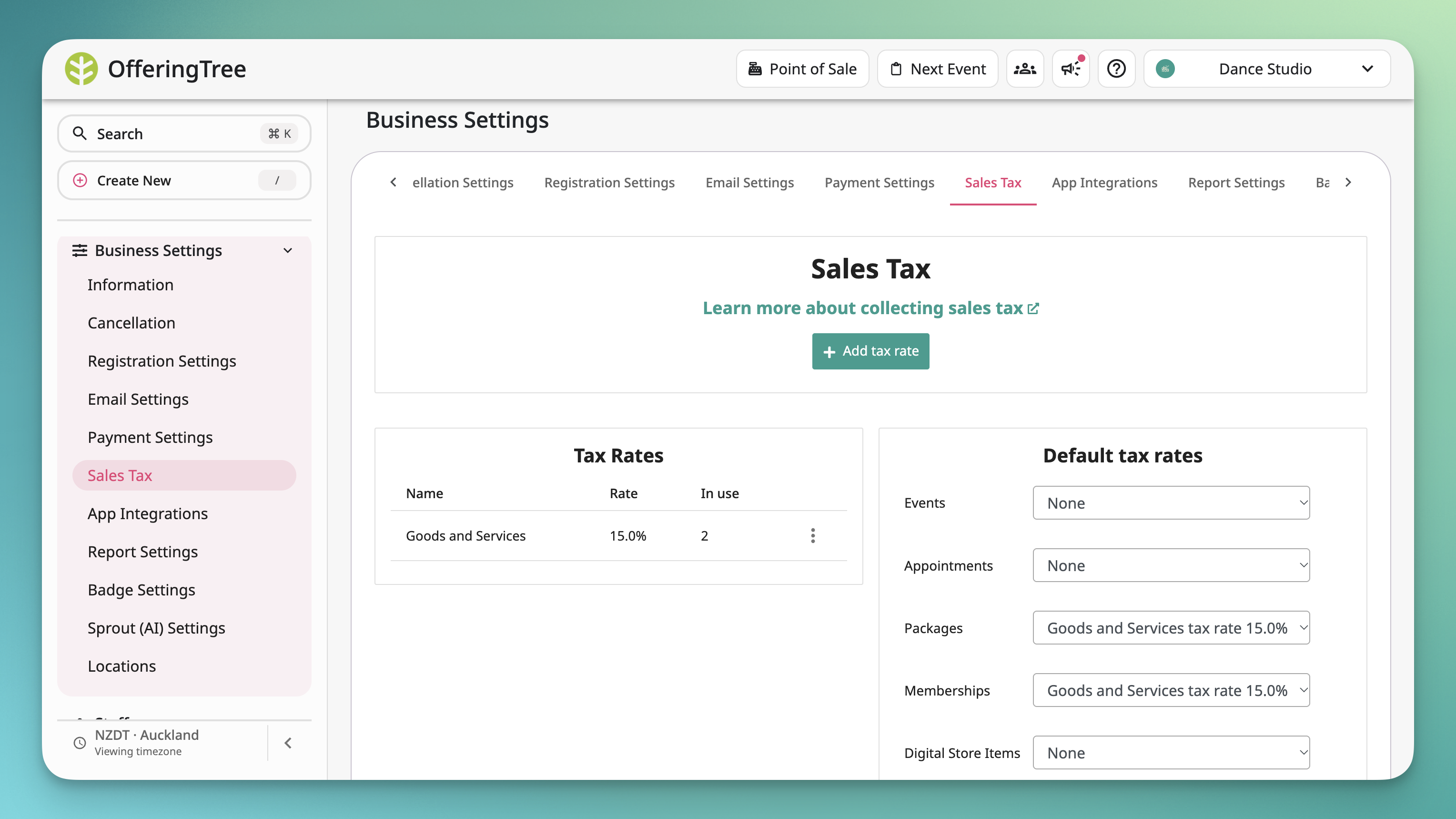Switch to the Registration Settings tab

coord(609,183)
